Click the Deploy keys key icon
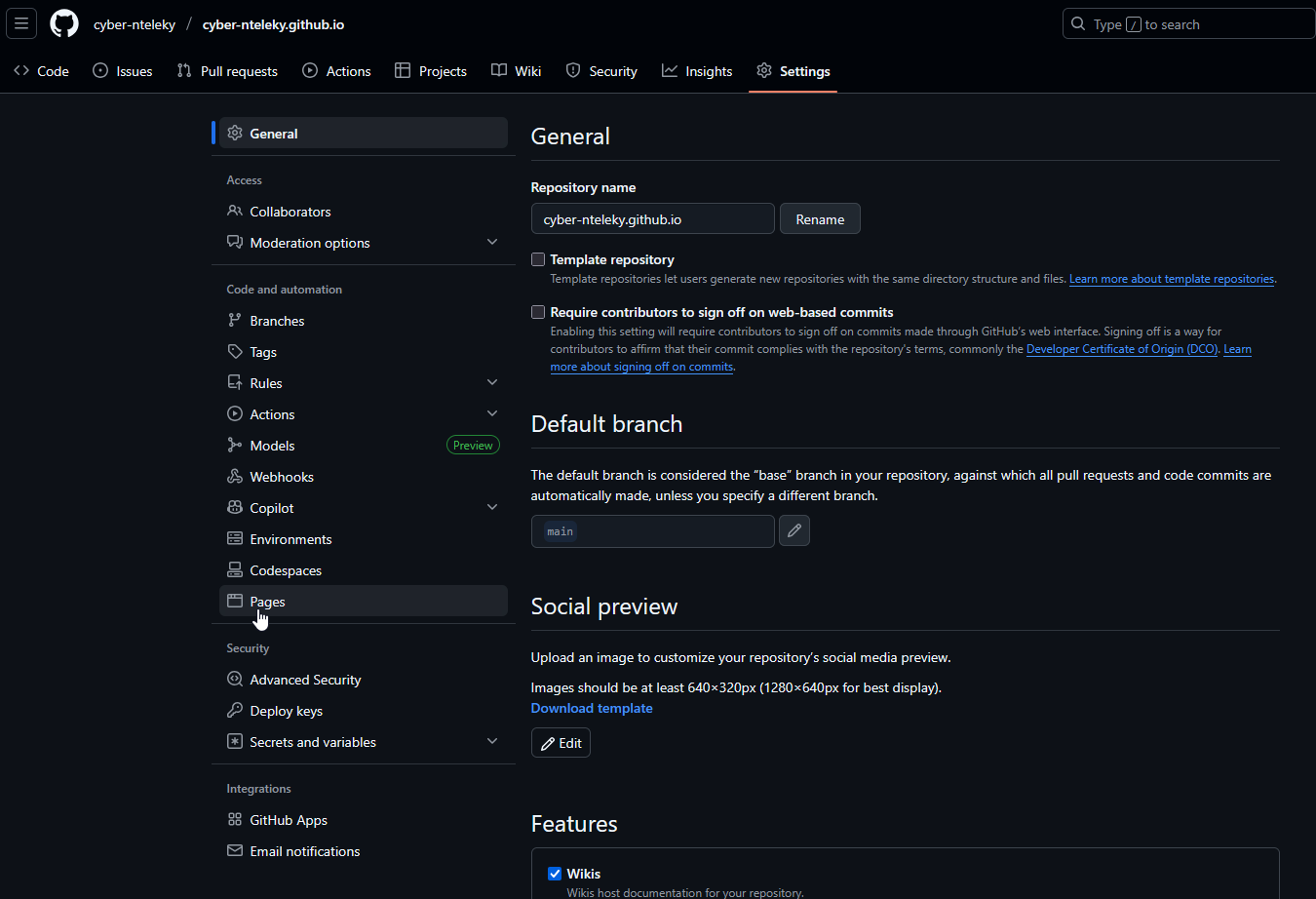The width and height of the screenshot is (1316, 899). pos(235,710)
